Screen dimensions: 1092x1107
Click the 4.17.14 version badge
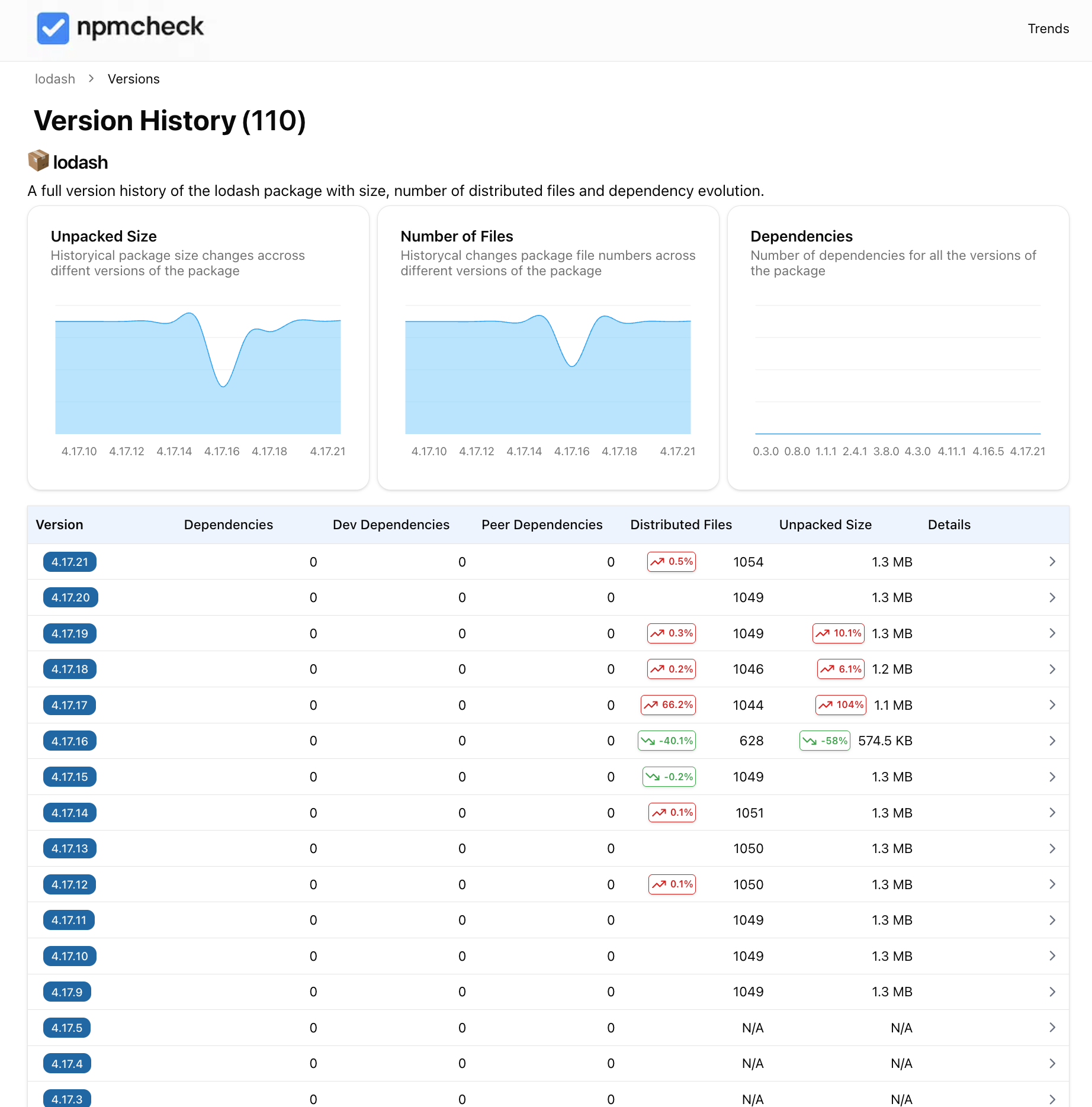(x=70, y=813)
